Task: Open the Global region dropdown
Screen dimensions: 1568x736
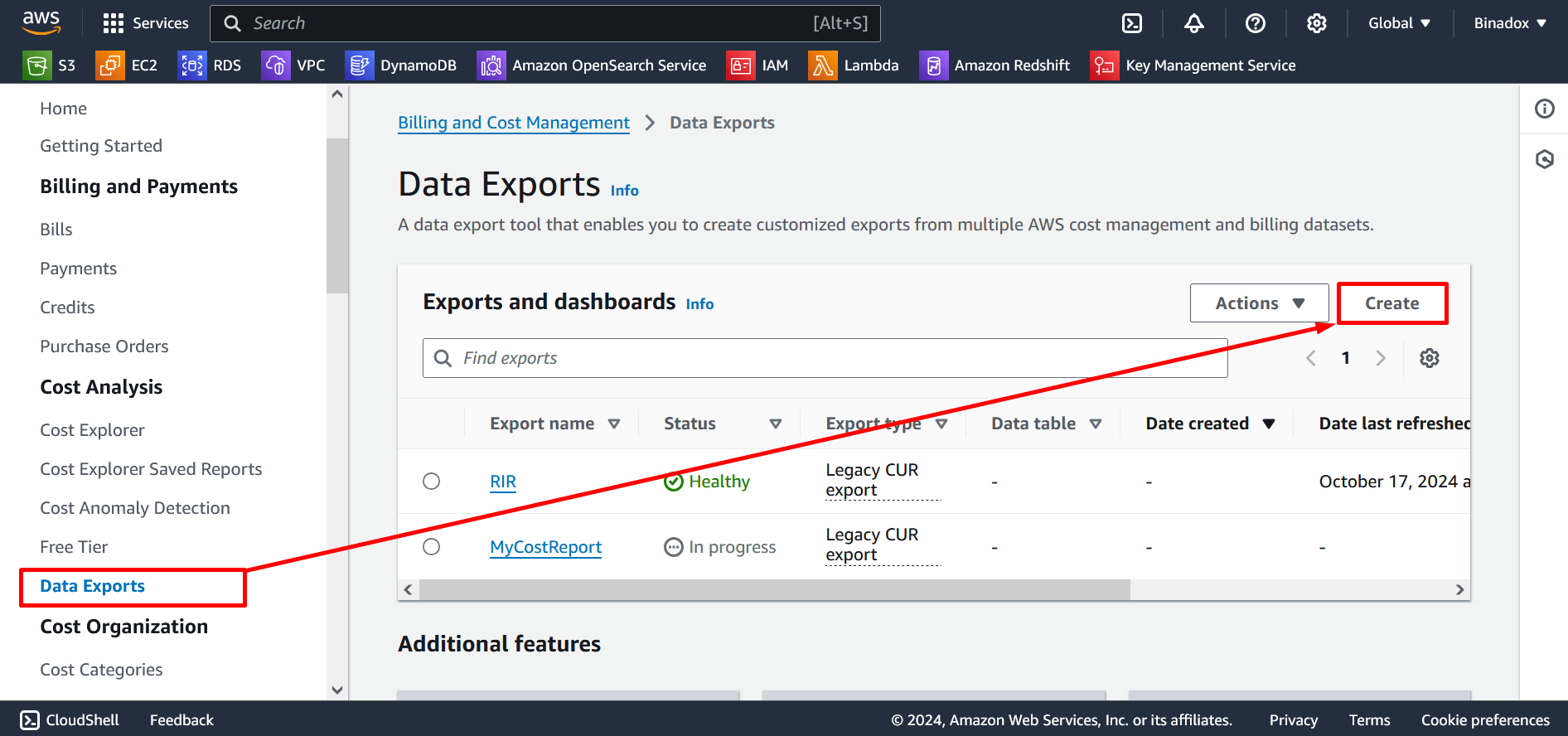Action: (x=1399, y=23)
